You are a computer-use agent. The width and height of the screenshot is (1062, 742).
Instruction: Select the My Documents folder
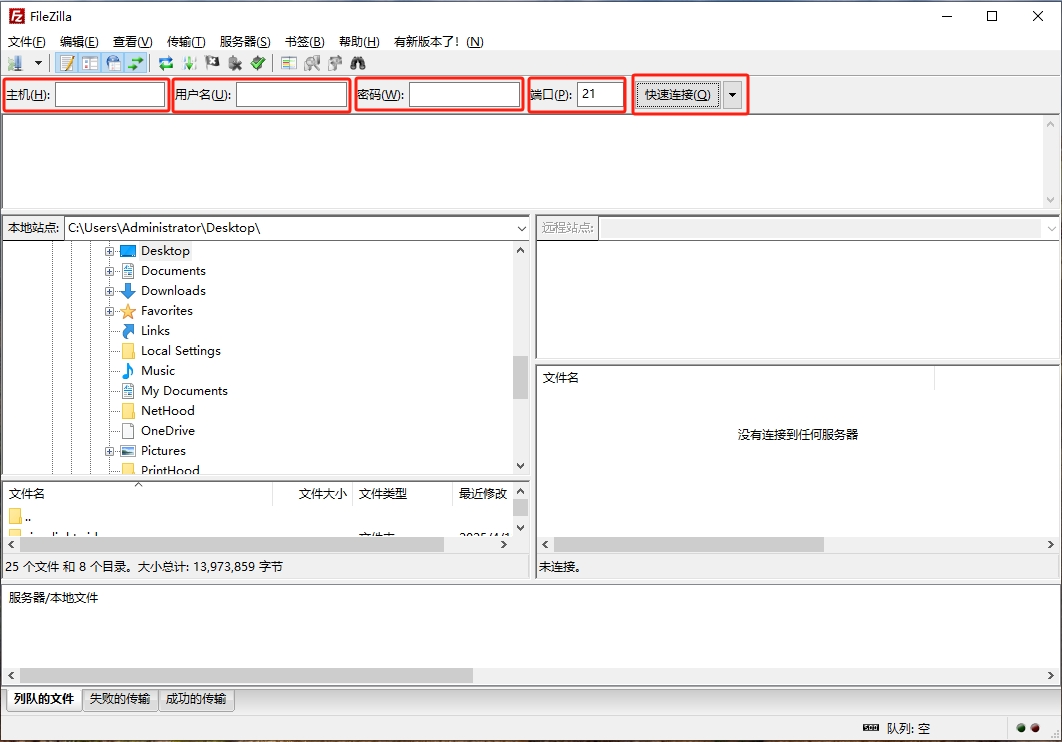point(184,391)
